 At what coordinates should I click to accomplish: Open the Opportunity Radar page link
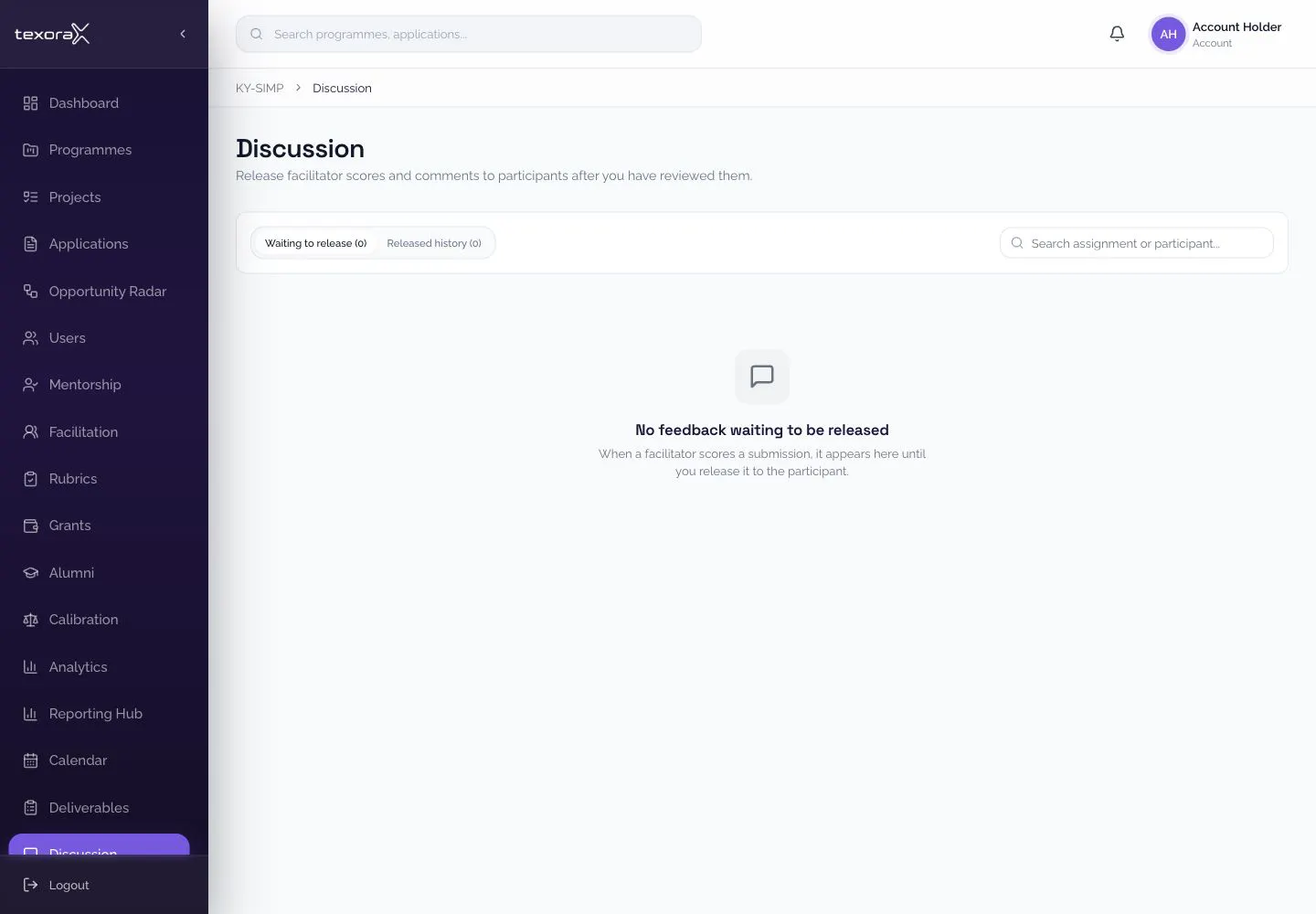(99, 292)
